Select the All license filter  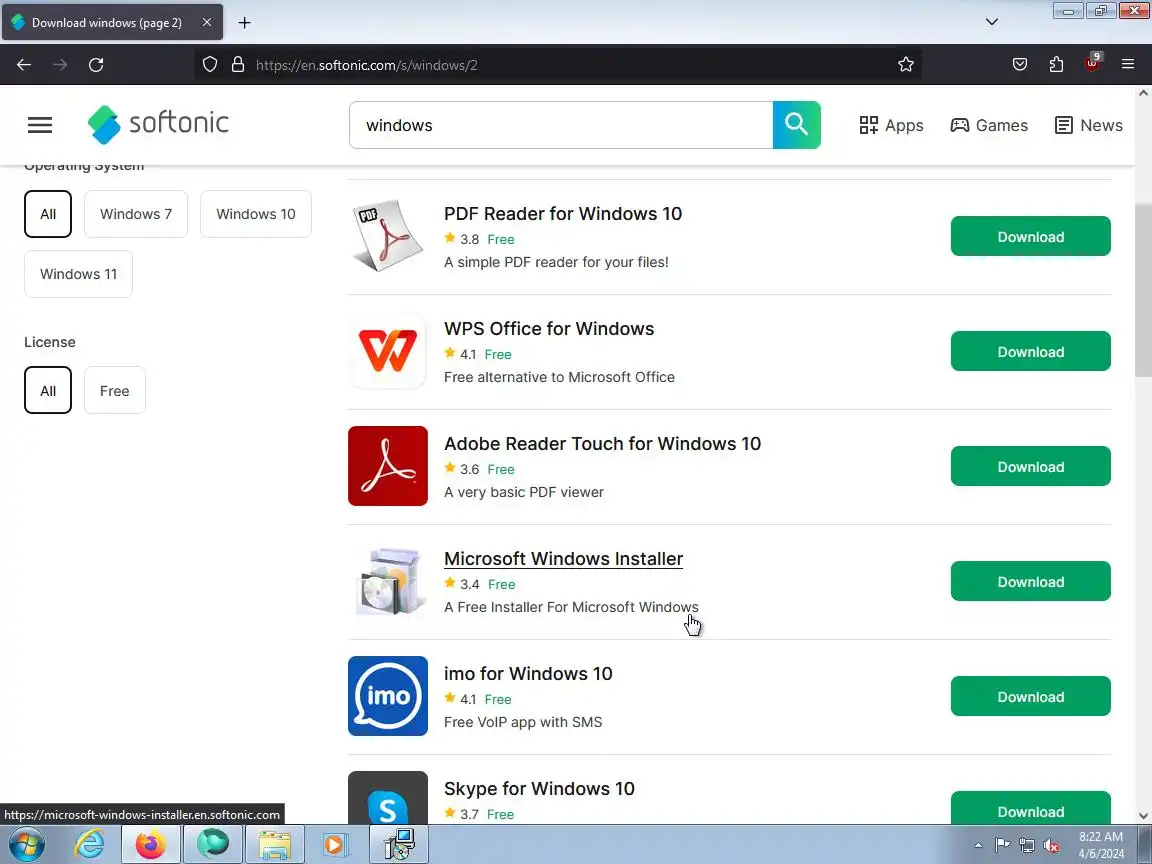click(x=48, y=391)
